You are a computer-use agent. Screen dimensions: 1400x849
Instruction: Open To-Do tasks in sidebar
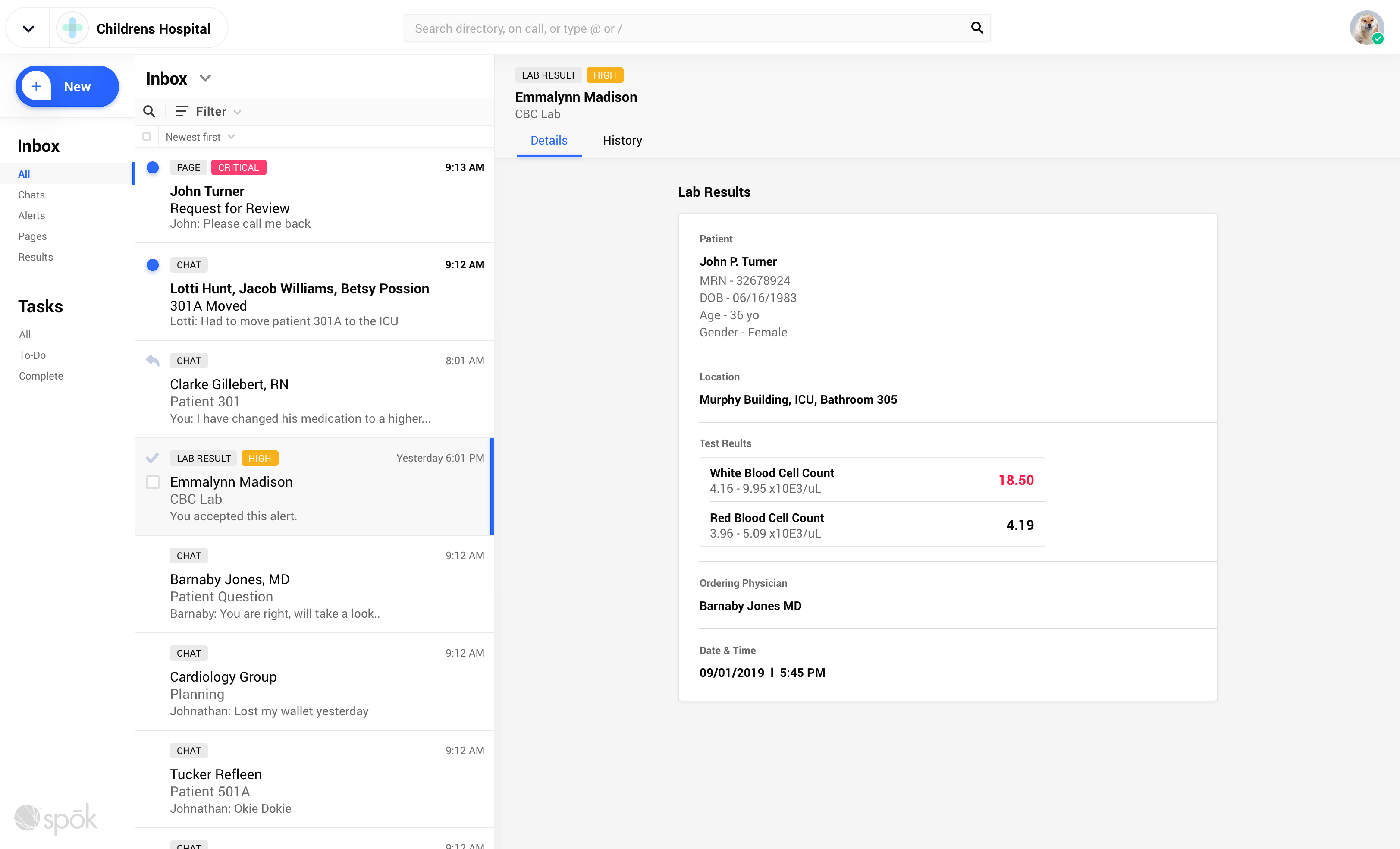click(x=32, y=355)
